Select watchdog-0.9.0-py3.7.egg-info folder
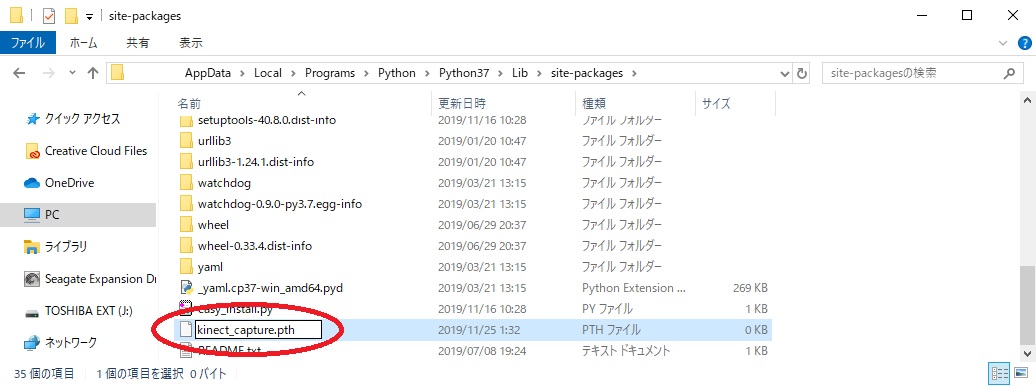 click(x=279, y=204)
